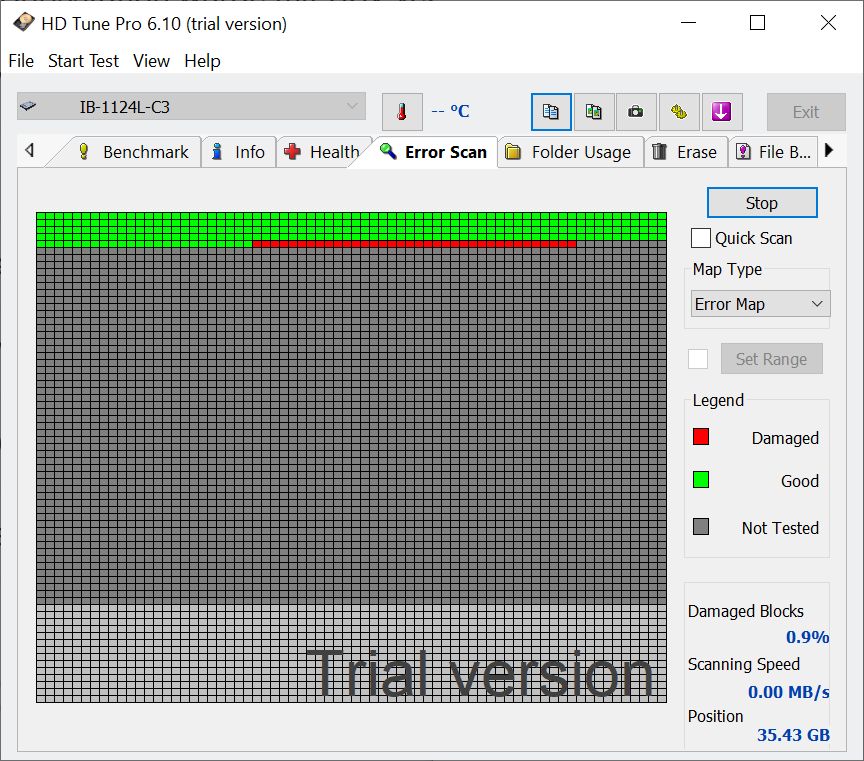
Task: Click the Erase tab trash icon
Action: coord(659,152)
